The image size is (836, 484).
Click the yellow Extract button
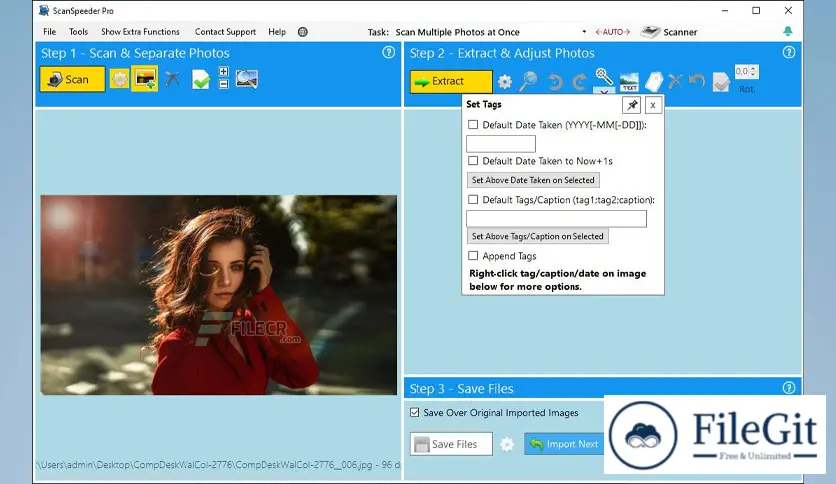451,82
